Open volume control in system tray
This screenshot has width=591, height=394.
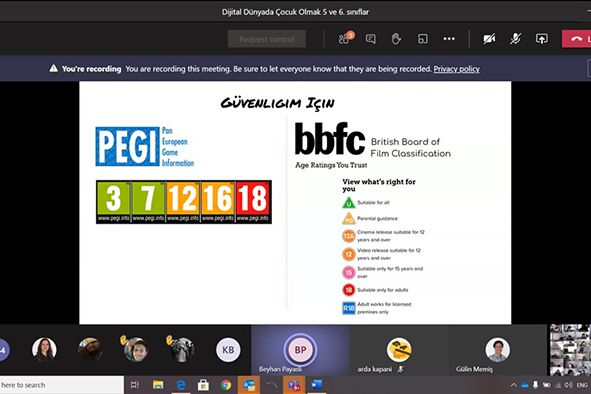pos(569,385)
